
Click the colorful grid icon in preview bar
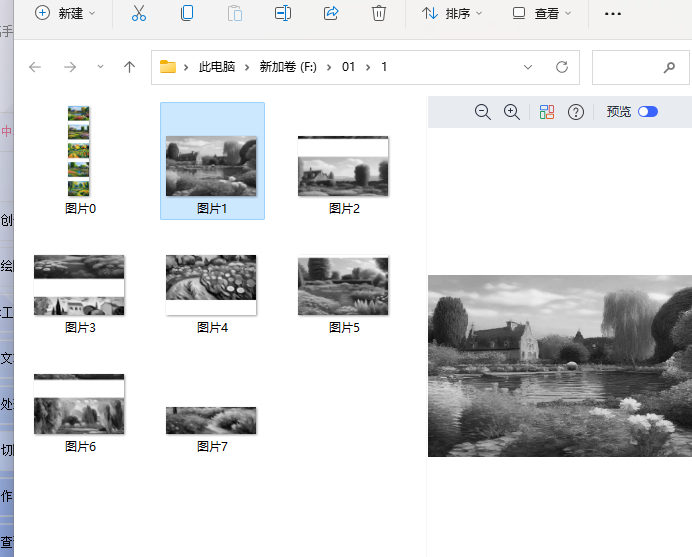(546, 112)
